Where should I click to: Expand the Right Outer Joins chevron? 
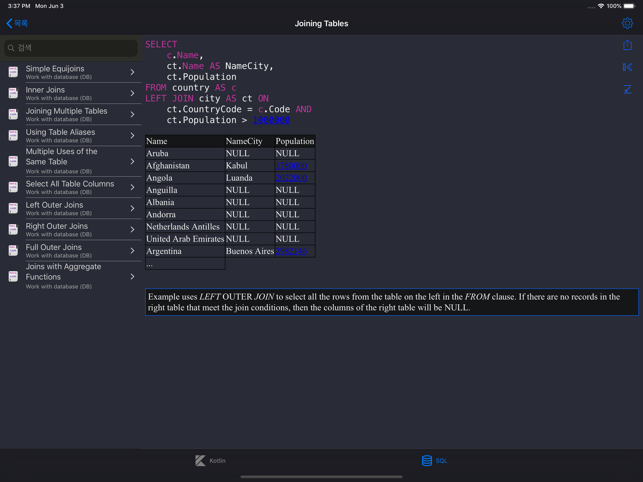[x=132, y=229]
